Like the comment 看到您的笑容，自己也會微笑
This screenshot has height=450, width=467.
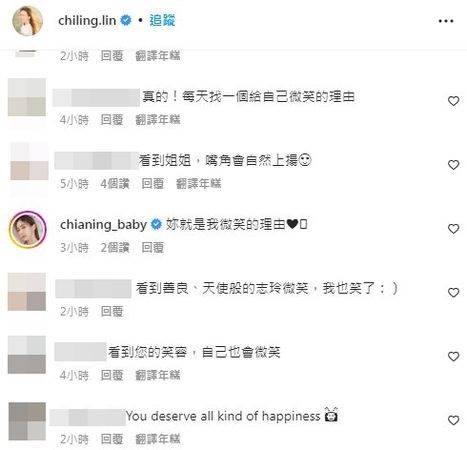453,357
